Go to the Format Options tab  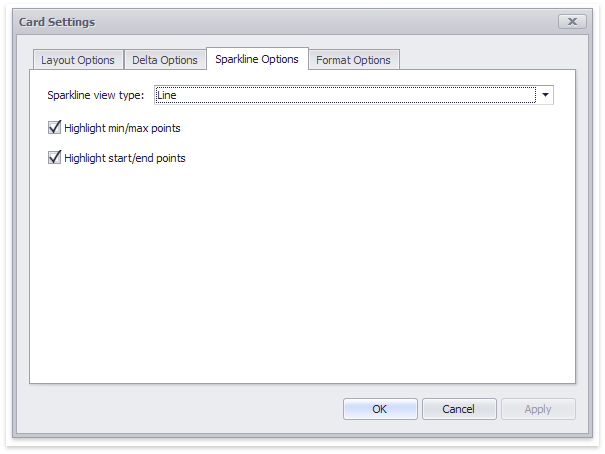tap(353, 60)
